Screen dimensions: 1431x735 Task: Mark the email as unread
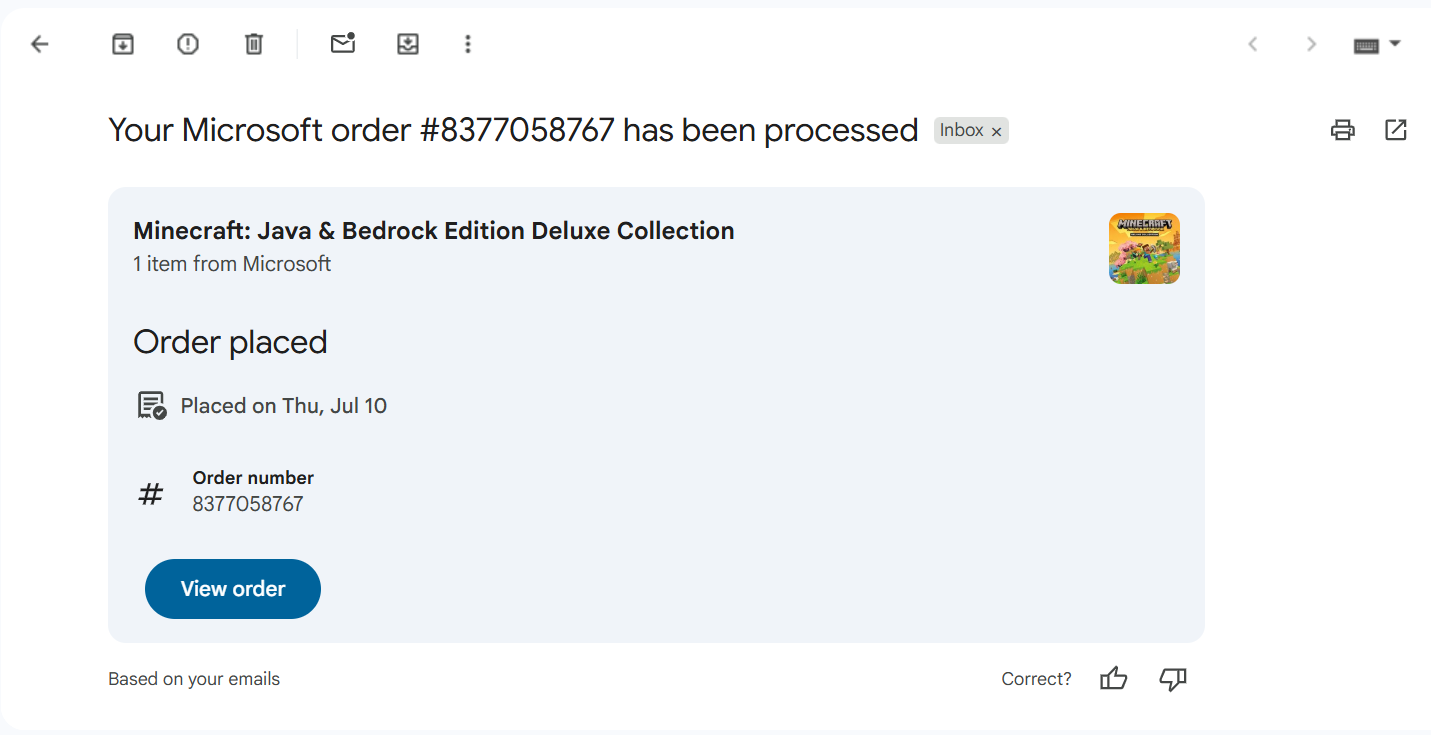pyautogui.click(x=343, y=44)
